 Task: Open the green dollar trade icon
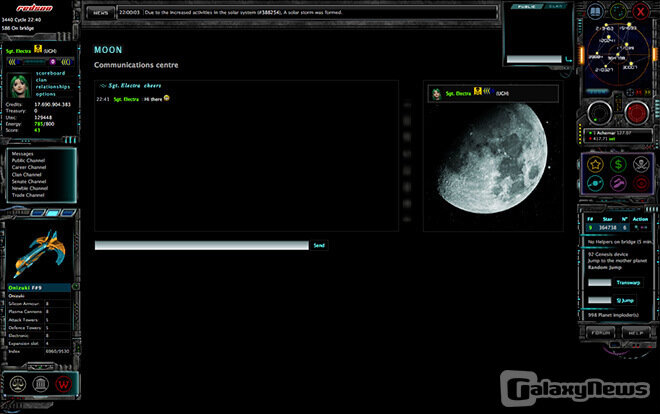[x=618, y=164]
